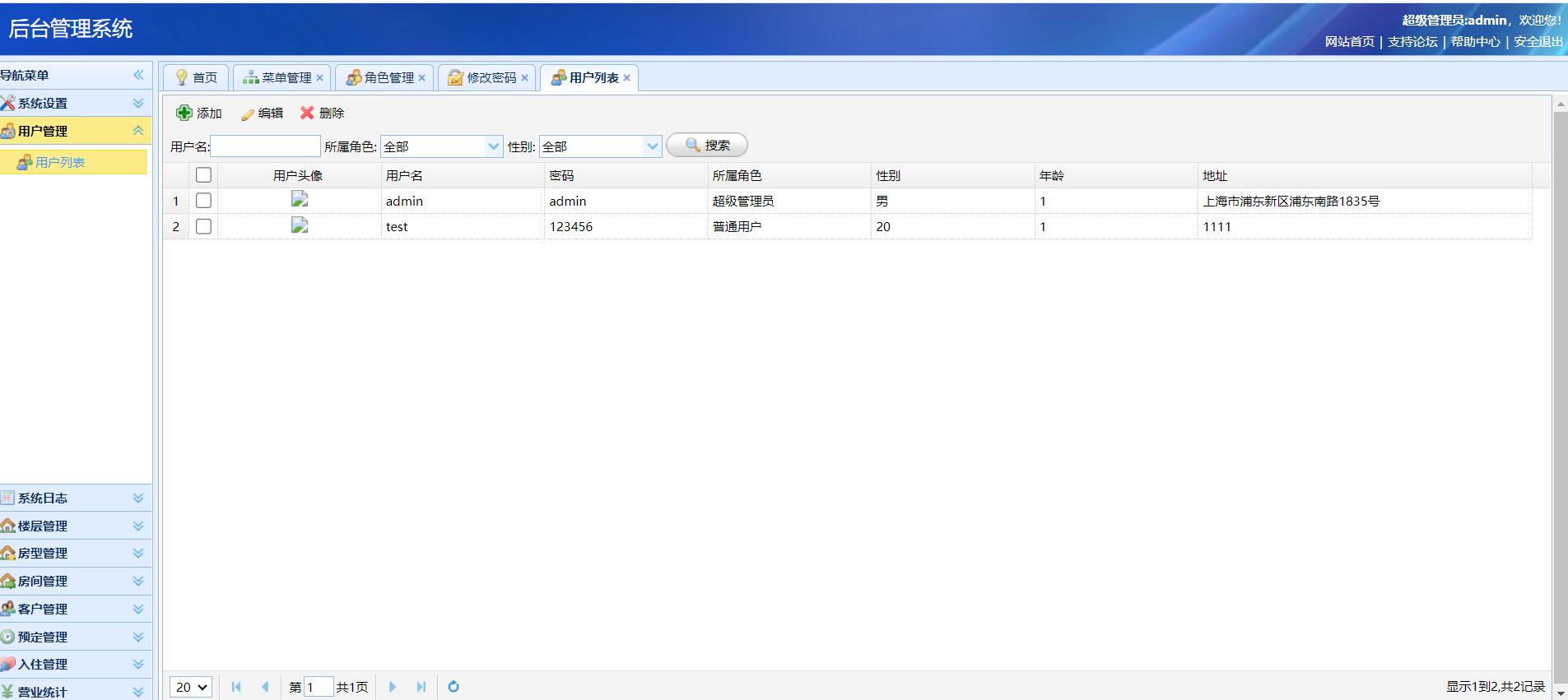The width and height of the screenshot is (1568, 700).
Task: Check the select-all header checkbox
Action: pos(203,174)
